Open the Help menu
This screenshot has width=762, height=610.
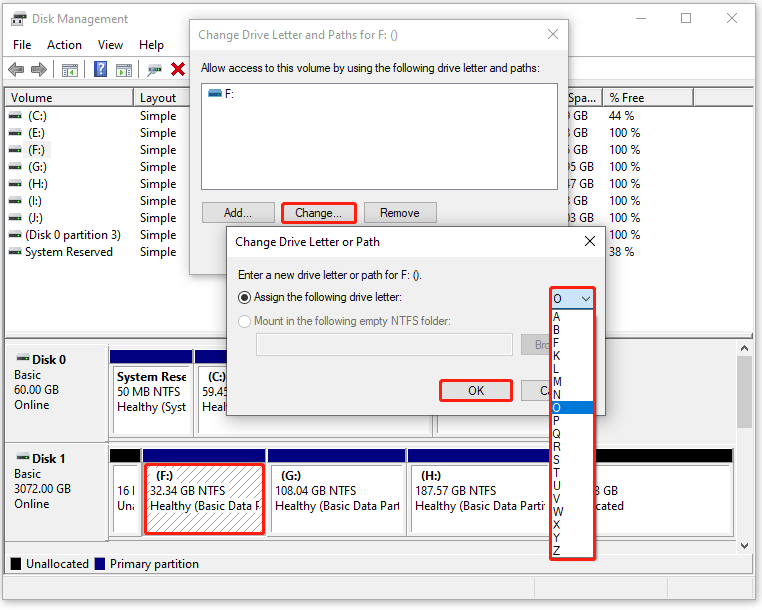click(x=151, y=45)
